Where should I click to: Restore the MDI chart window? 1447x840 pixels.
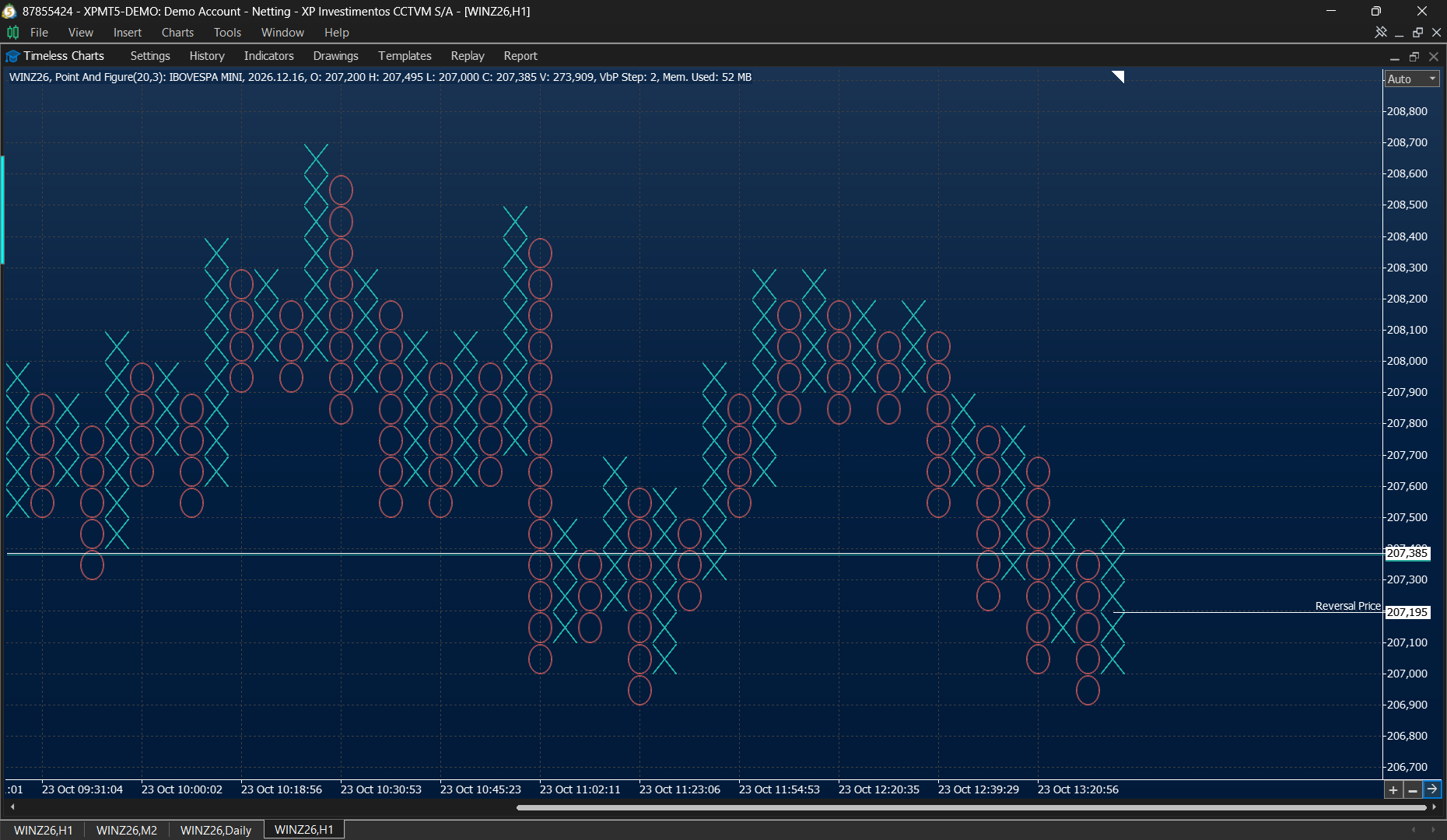point(1417,32)
